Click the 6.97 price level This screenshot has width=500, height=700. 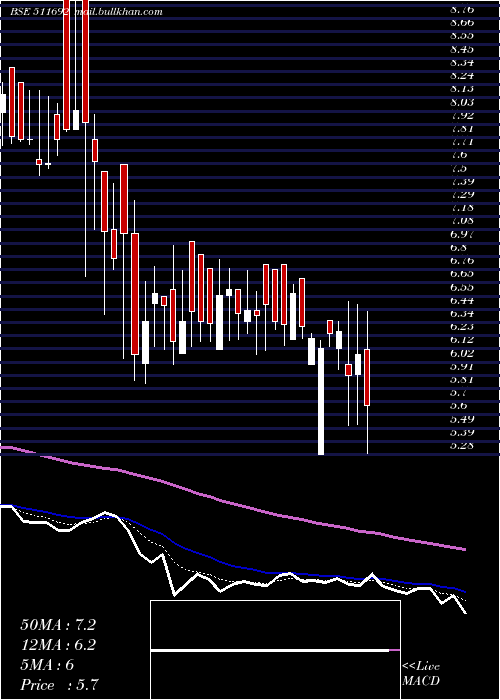coord(462,234)
